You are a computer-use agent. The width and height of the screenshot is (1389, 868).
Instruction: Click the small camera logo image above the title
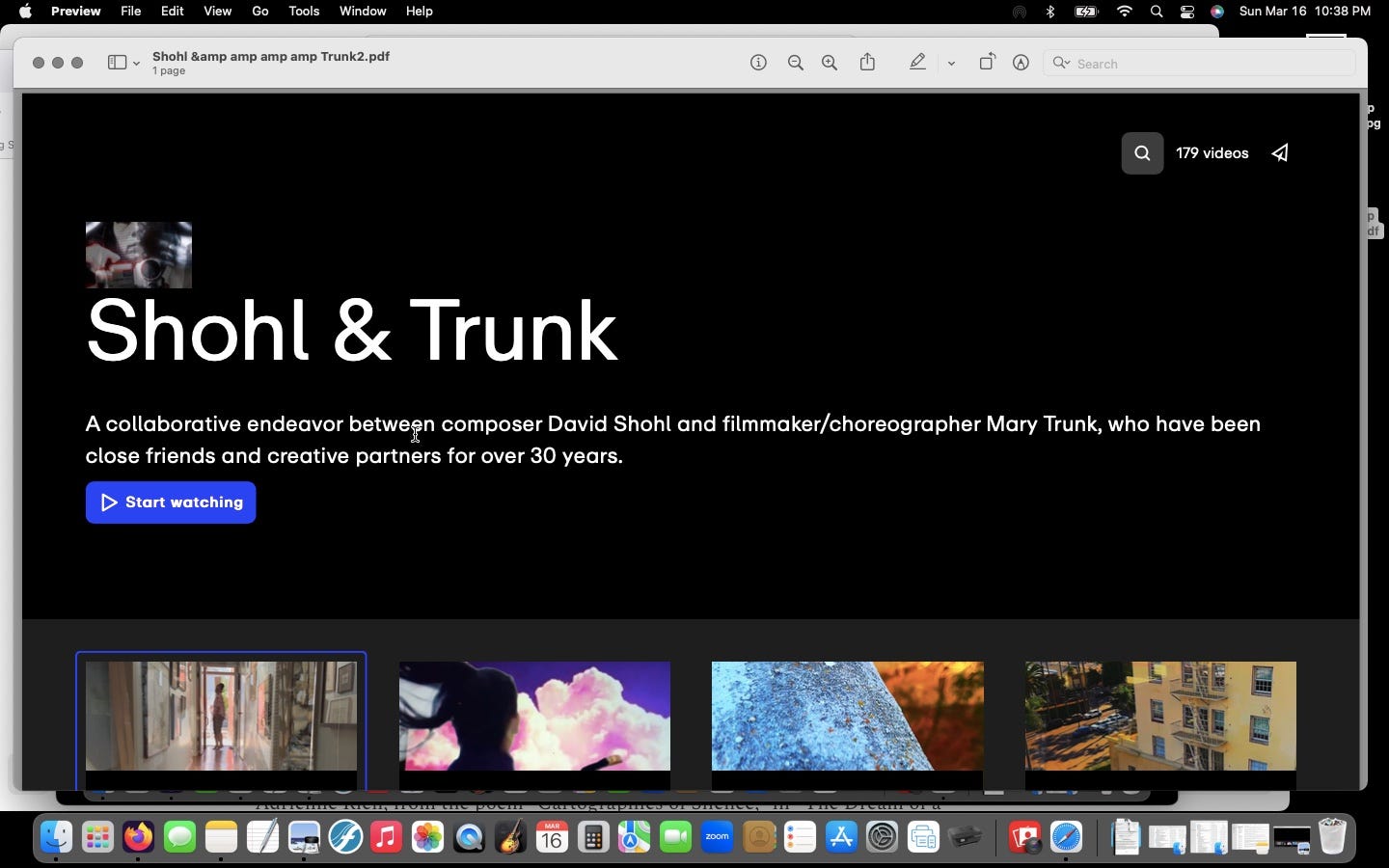pyautogui.click(x=139, y=255)
